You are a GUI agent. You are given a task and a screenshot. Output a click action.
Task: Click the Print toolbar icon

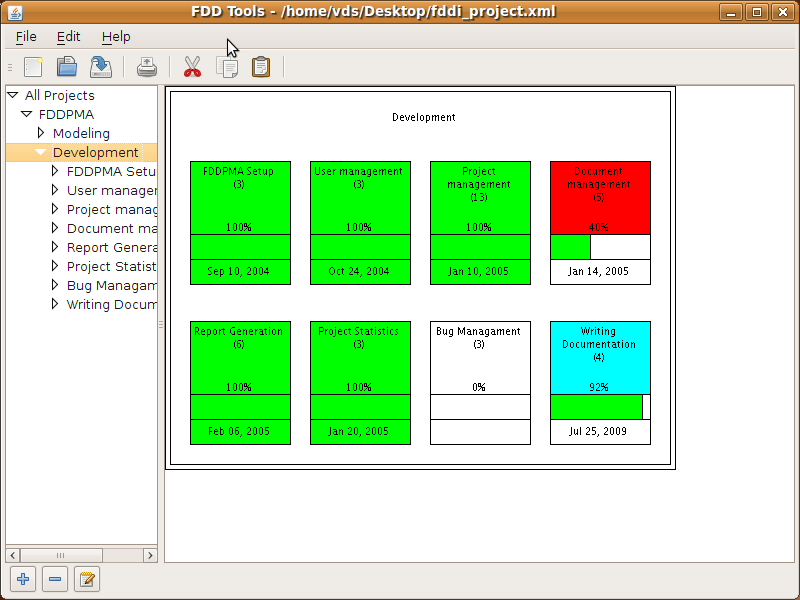147,67
